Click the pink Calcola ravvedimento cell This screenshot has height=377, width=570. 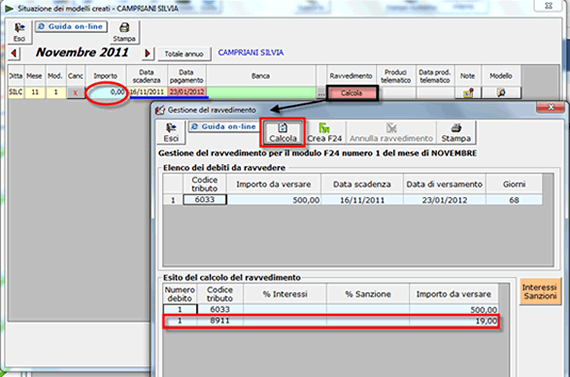pos(352,93)
